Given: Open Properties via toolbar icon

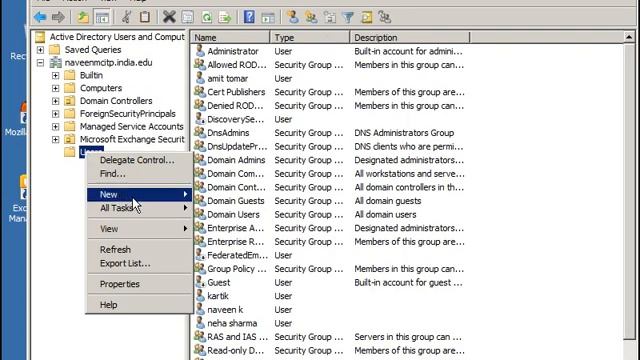Looking at the screenshot, I should point(188,17).
